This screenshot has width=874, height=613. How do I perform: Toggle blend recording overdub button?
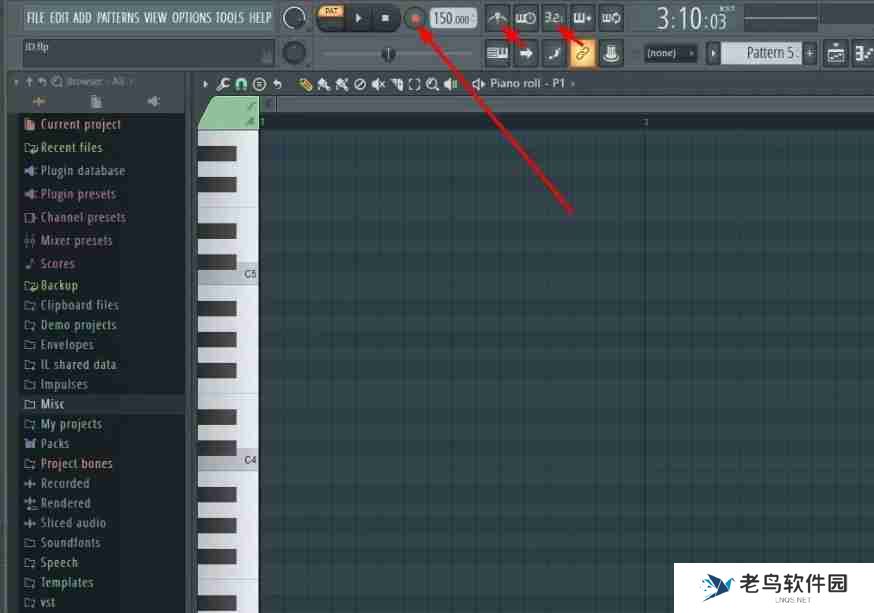point(582,18)
